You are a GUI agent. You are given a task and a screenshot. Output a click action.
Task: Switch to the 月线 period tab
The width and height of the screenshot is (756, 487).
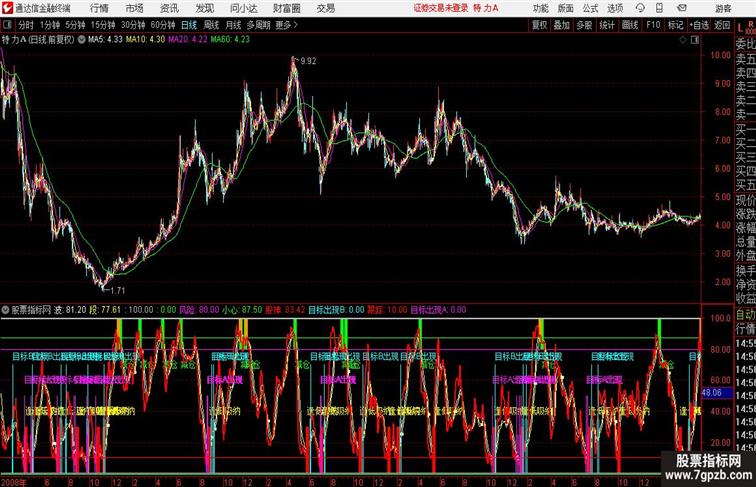[x=233, y=25]
